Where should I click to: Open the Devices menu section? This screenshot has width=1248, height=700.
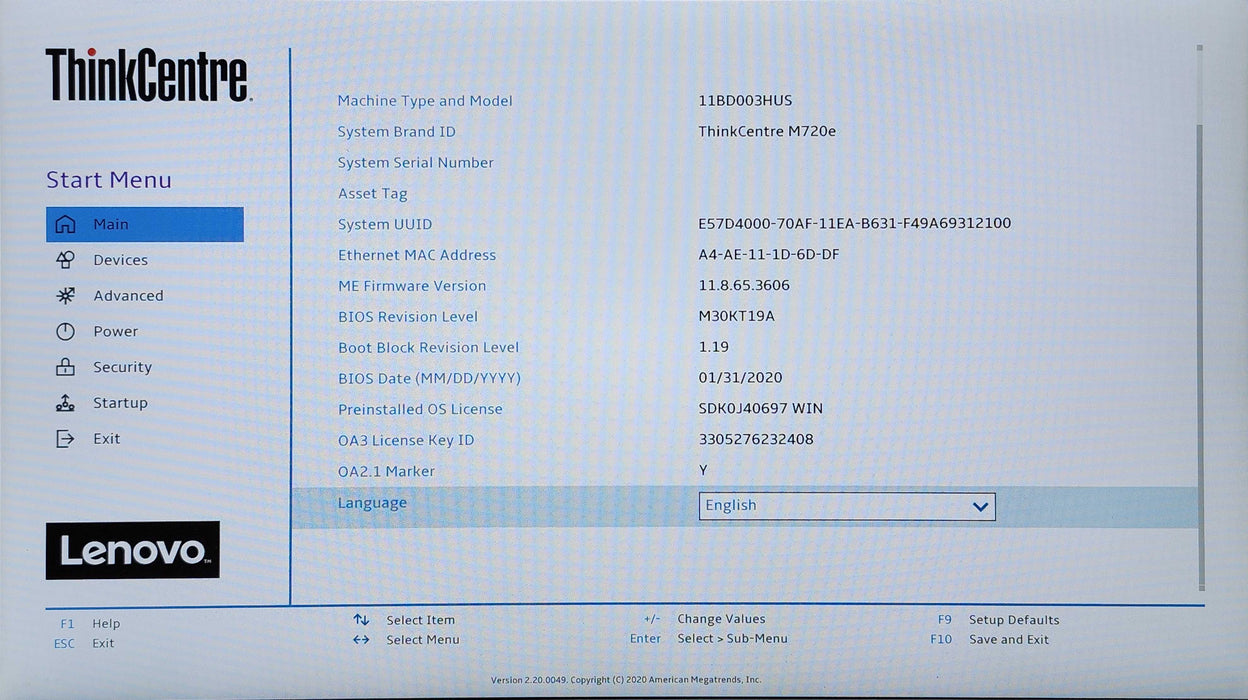pos(120,260)
